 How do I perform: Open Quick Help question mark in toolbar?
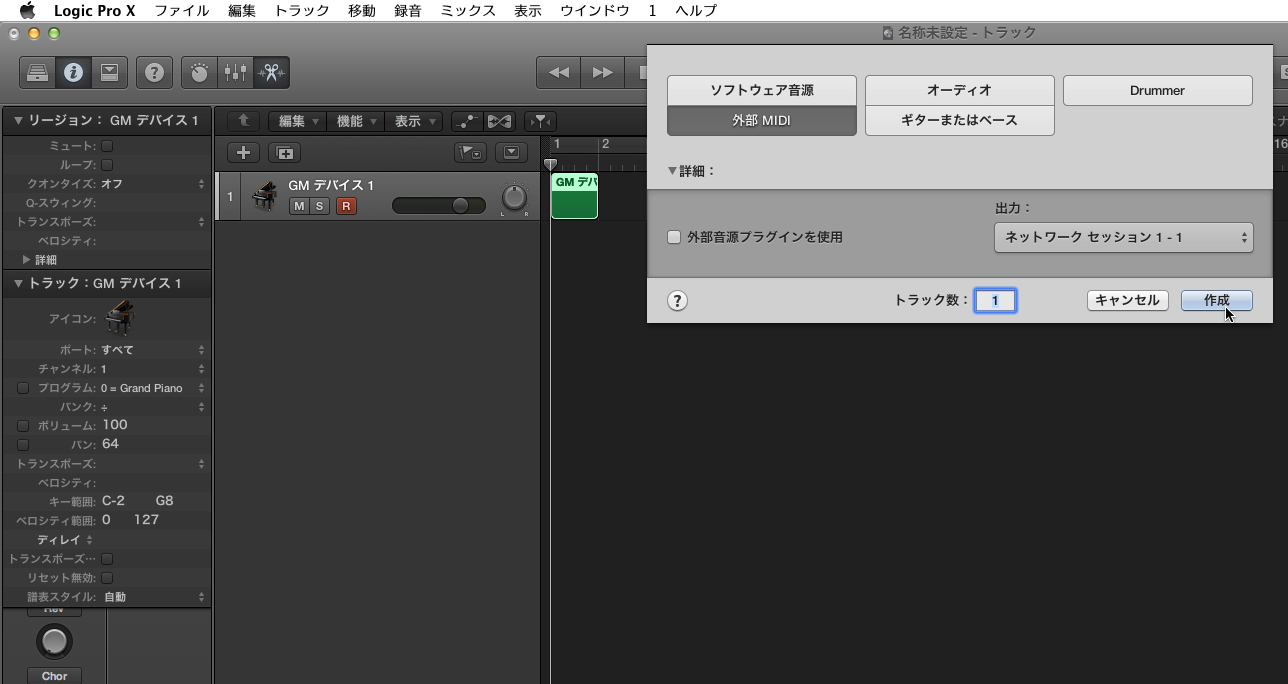[154, 73]
